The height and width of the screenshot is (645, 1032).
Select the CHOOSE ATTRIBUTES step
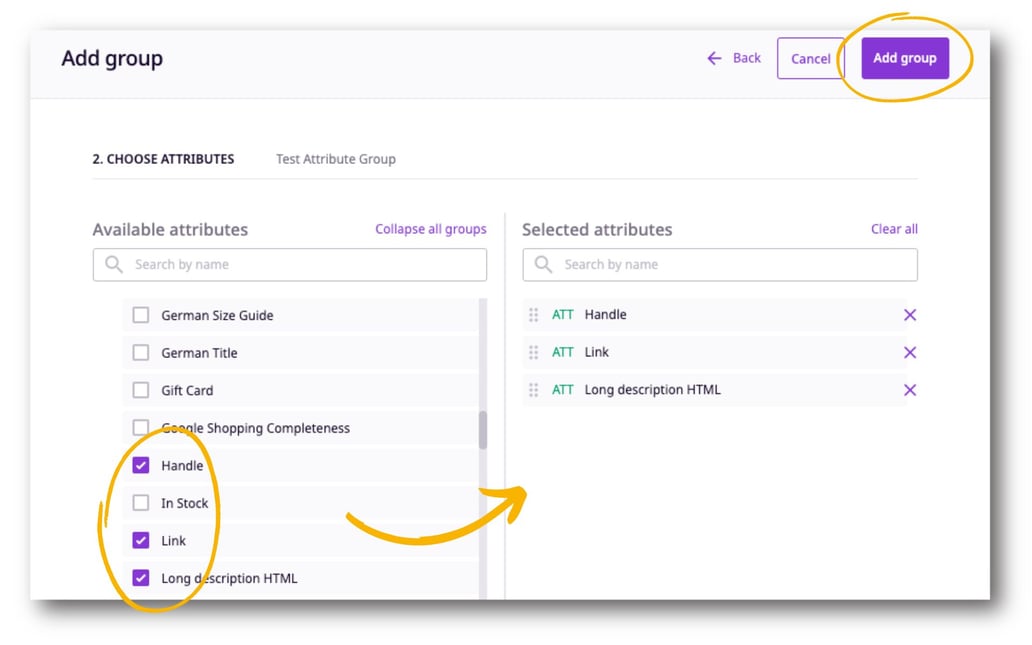point(164,158)
